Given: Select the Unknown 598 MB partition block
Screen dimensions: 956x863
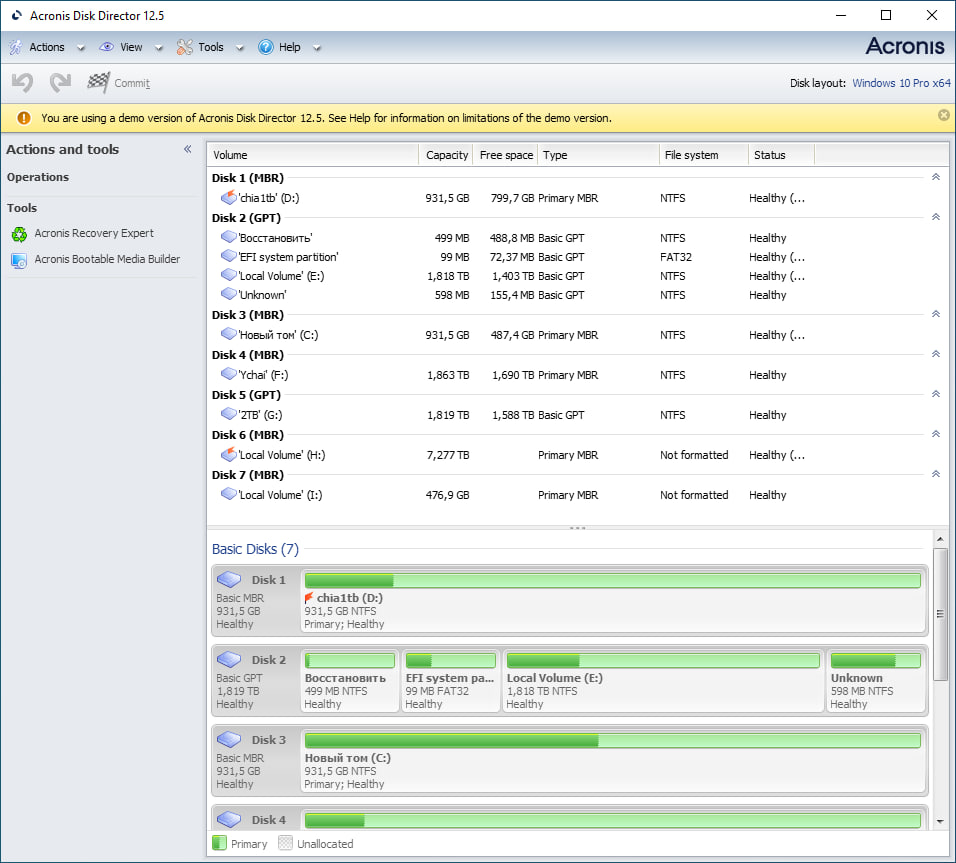Looking at the screenshot, I should tap(876, 681).
